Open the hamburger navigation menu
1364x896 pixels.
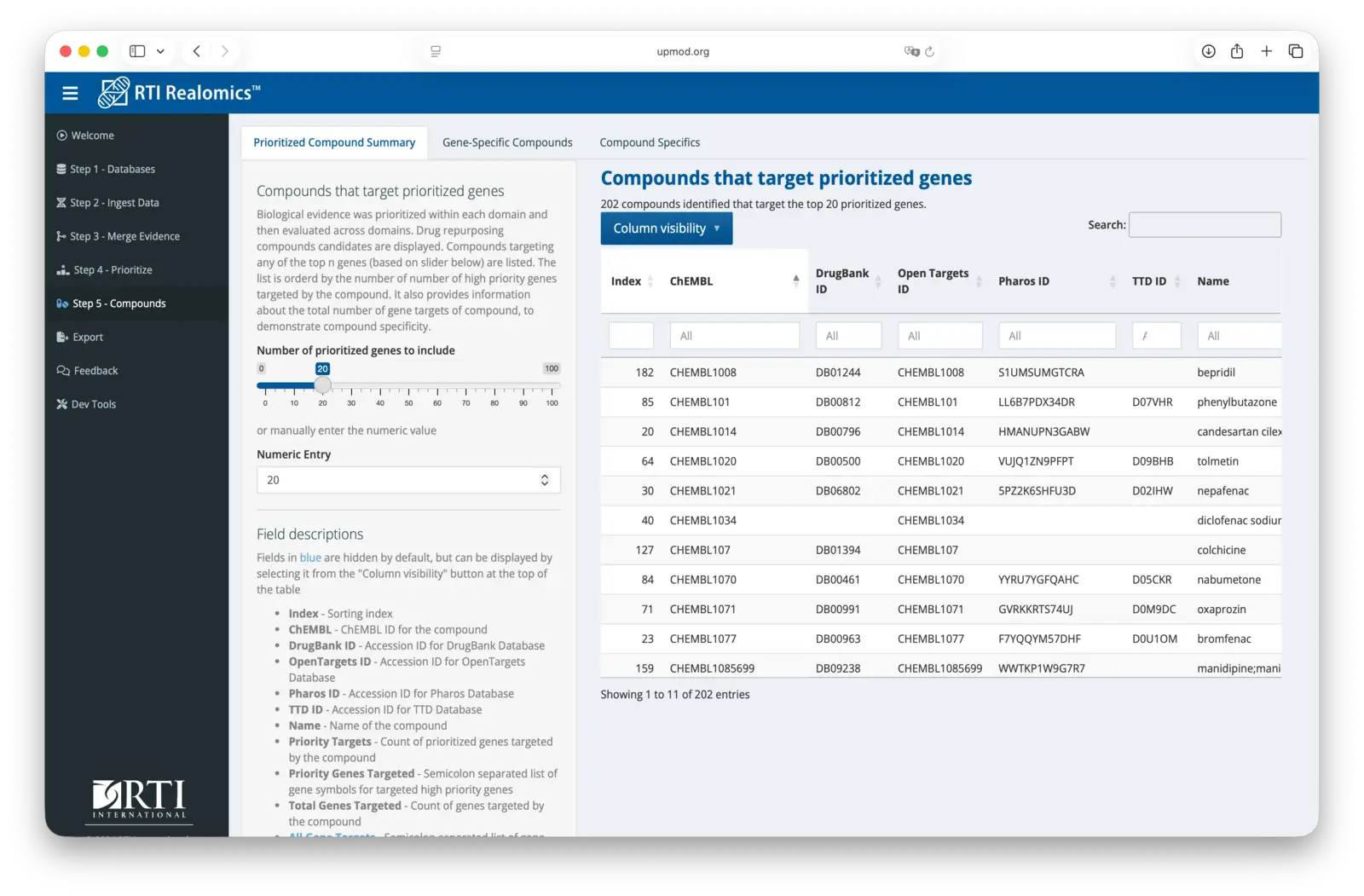click(70, 93)
